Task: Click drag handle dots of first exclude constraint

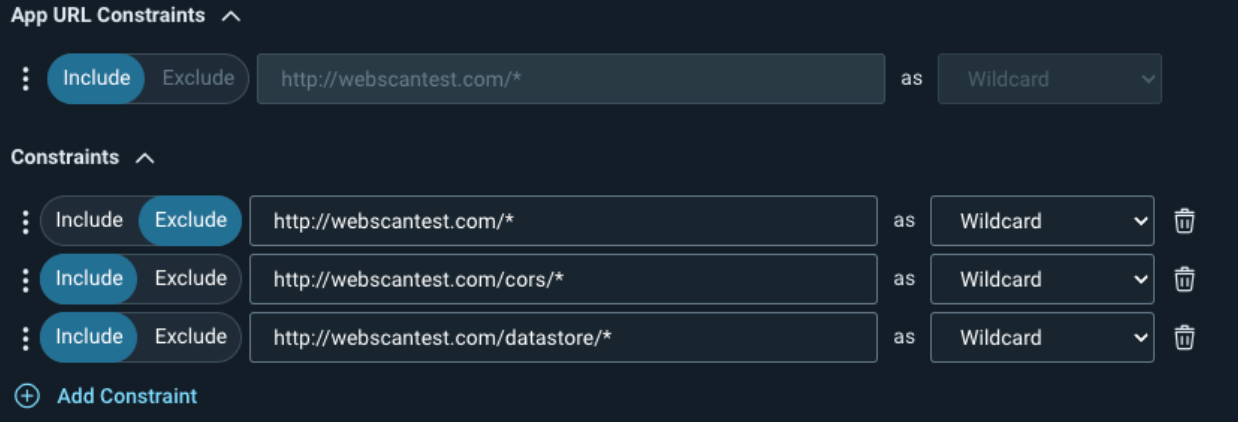Action: [26, 221]
